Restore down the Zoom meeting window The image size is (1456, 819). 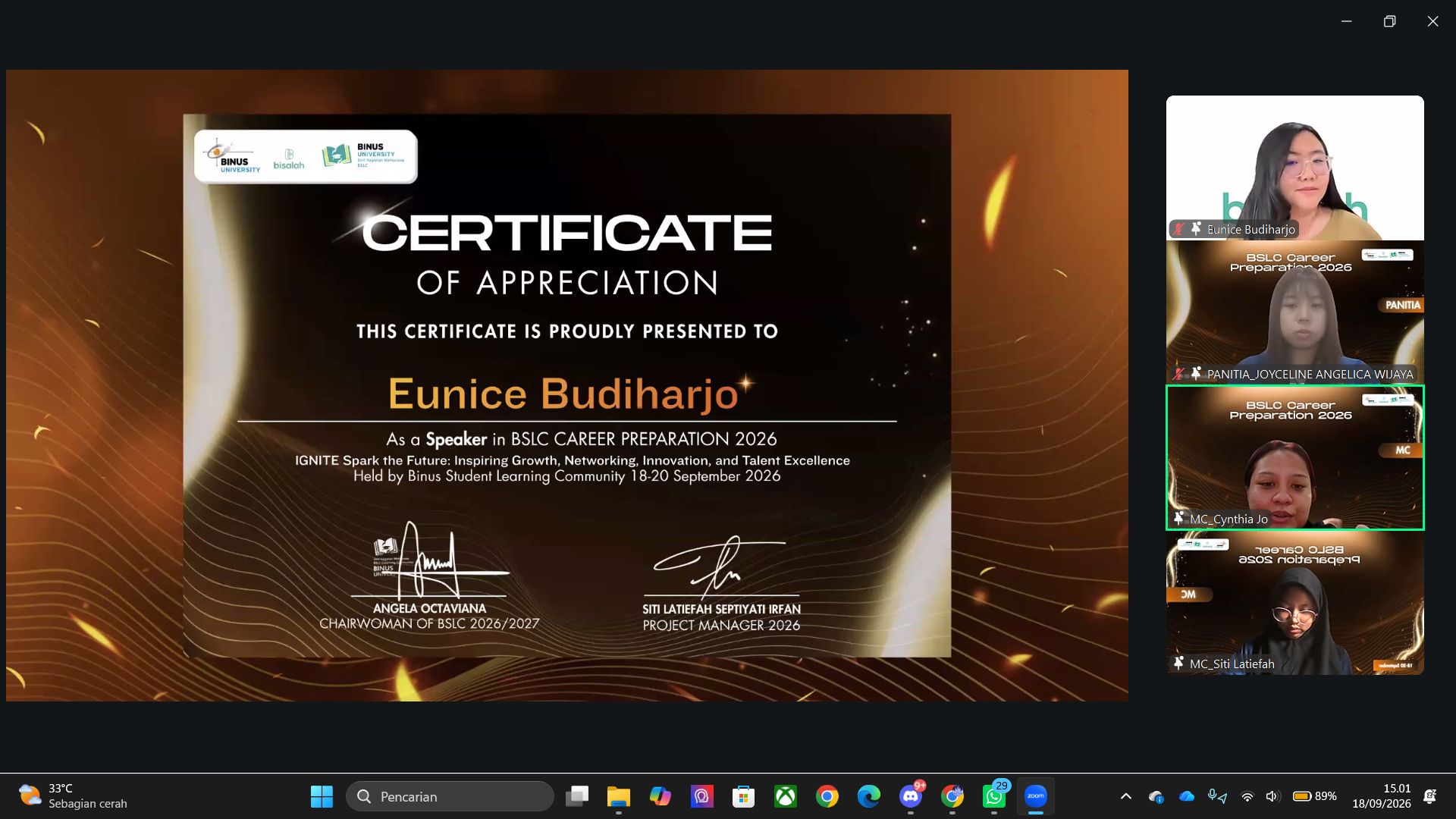(x=1389, y=21)
